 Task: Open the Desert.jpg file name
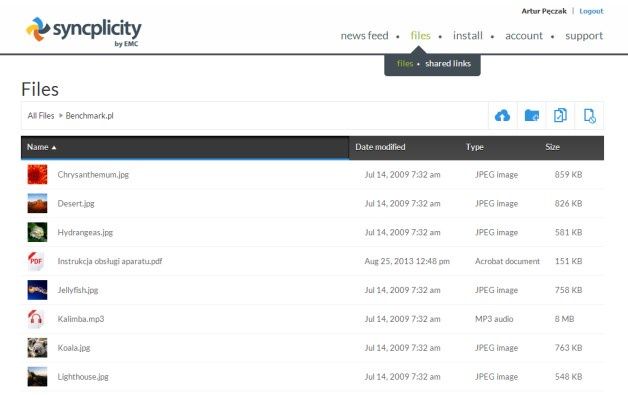point(76,204)
